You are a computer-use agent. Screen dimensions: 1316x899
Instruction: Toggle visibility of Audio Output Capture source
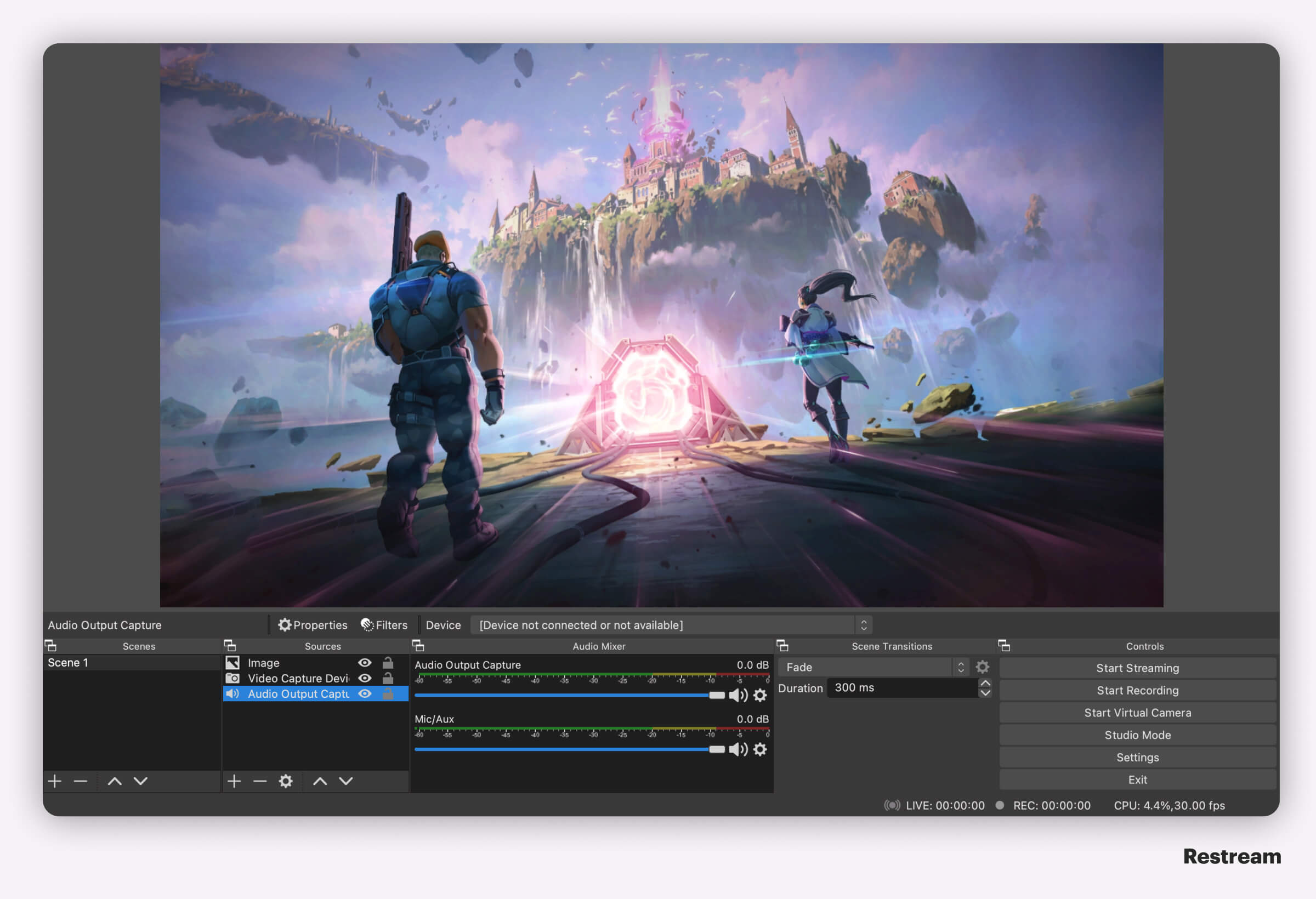point(365,694)
